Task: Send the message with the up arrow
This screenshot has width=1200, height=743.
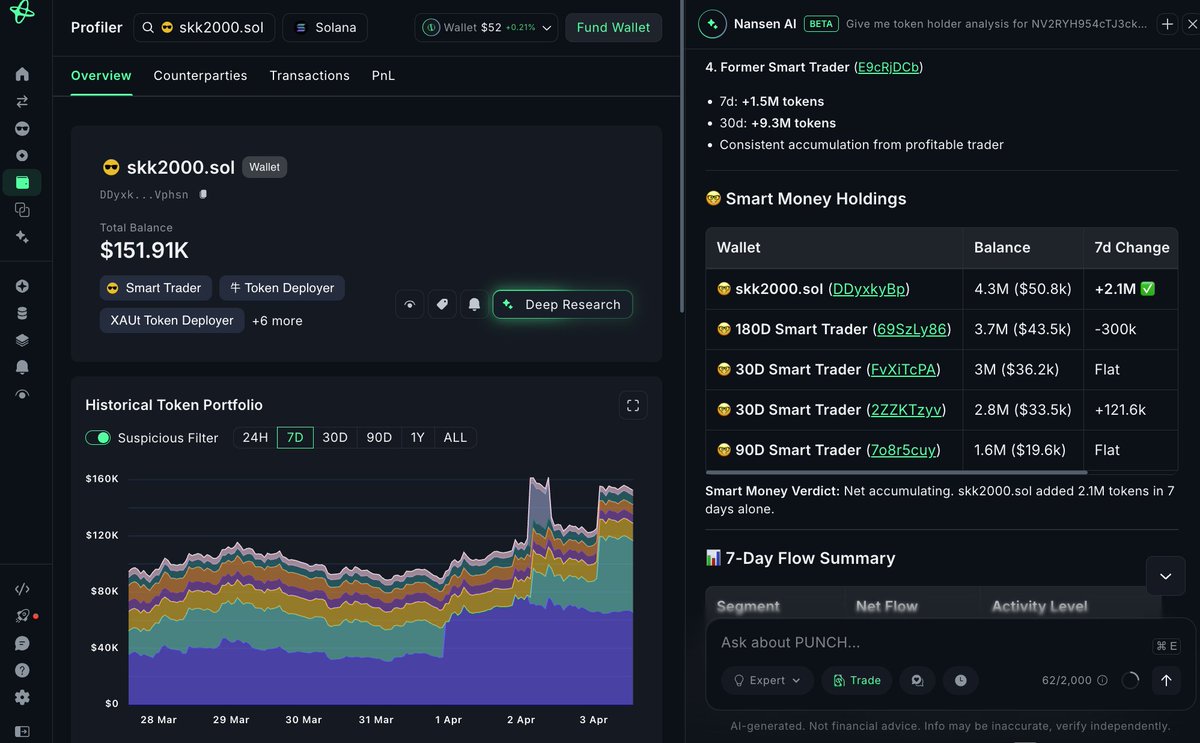Action: pyautogui.click(x=1166, y=680)
